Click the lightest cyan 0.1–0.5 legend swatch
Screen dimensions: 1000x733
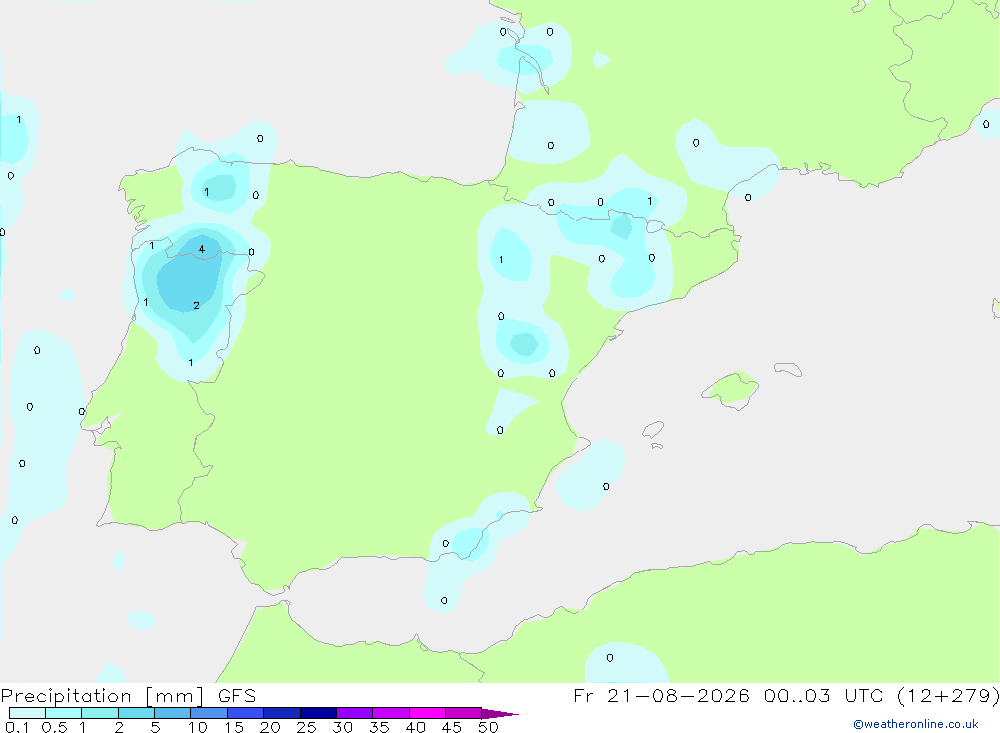click(x=27, y=713)
